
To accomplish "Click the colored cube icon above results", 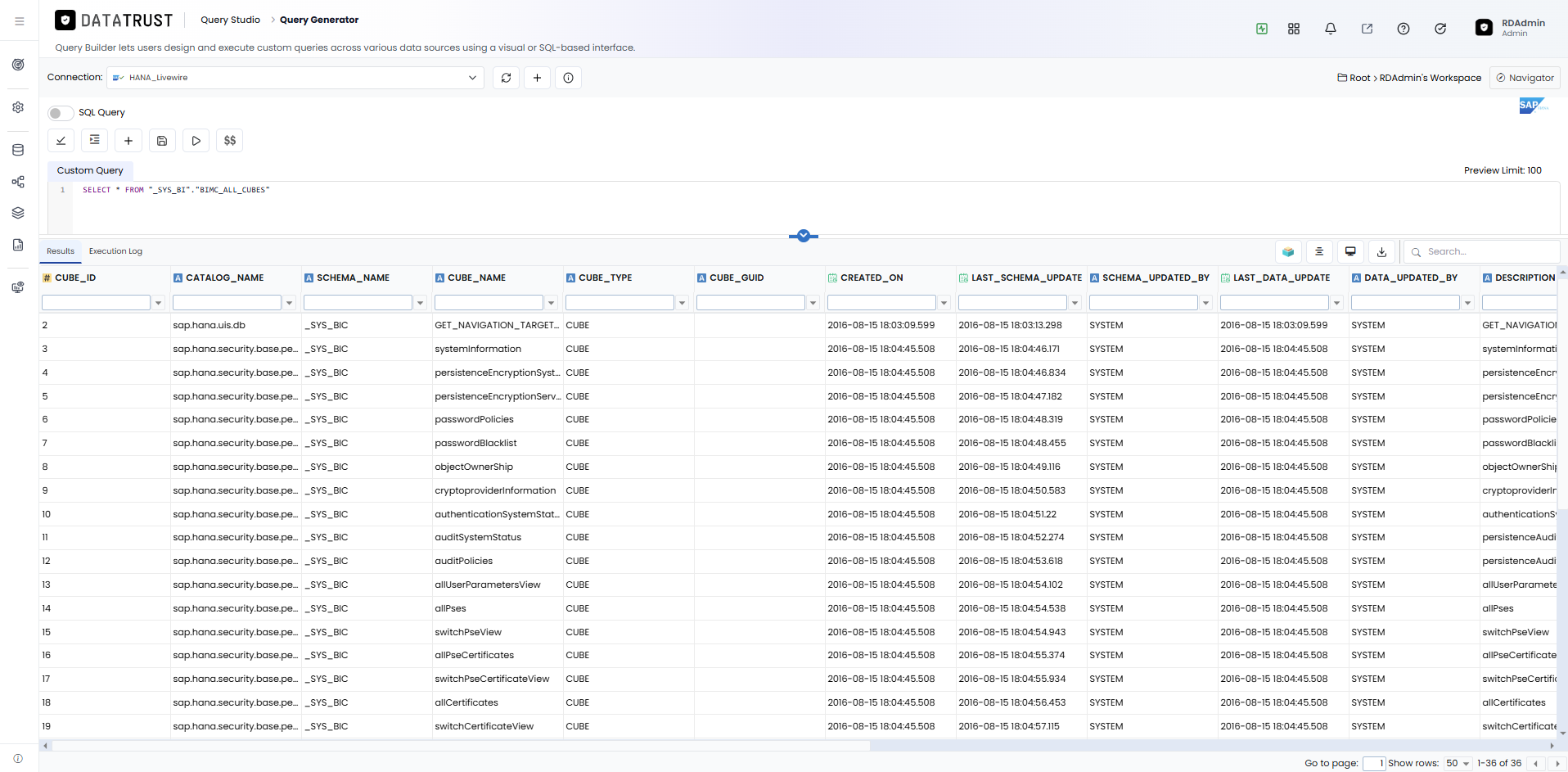I will 1288,252.
